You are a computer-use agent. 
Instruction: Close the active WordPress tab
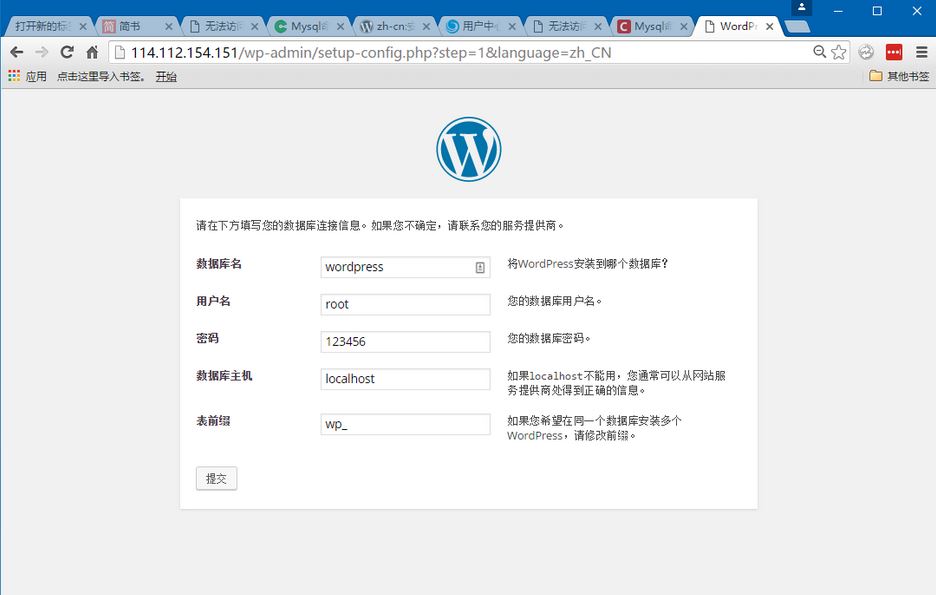click(x=769, y=26)
